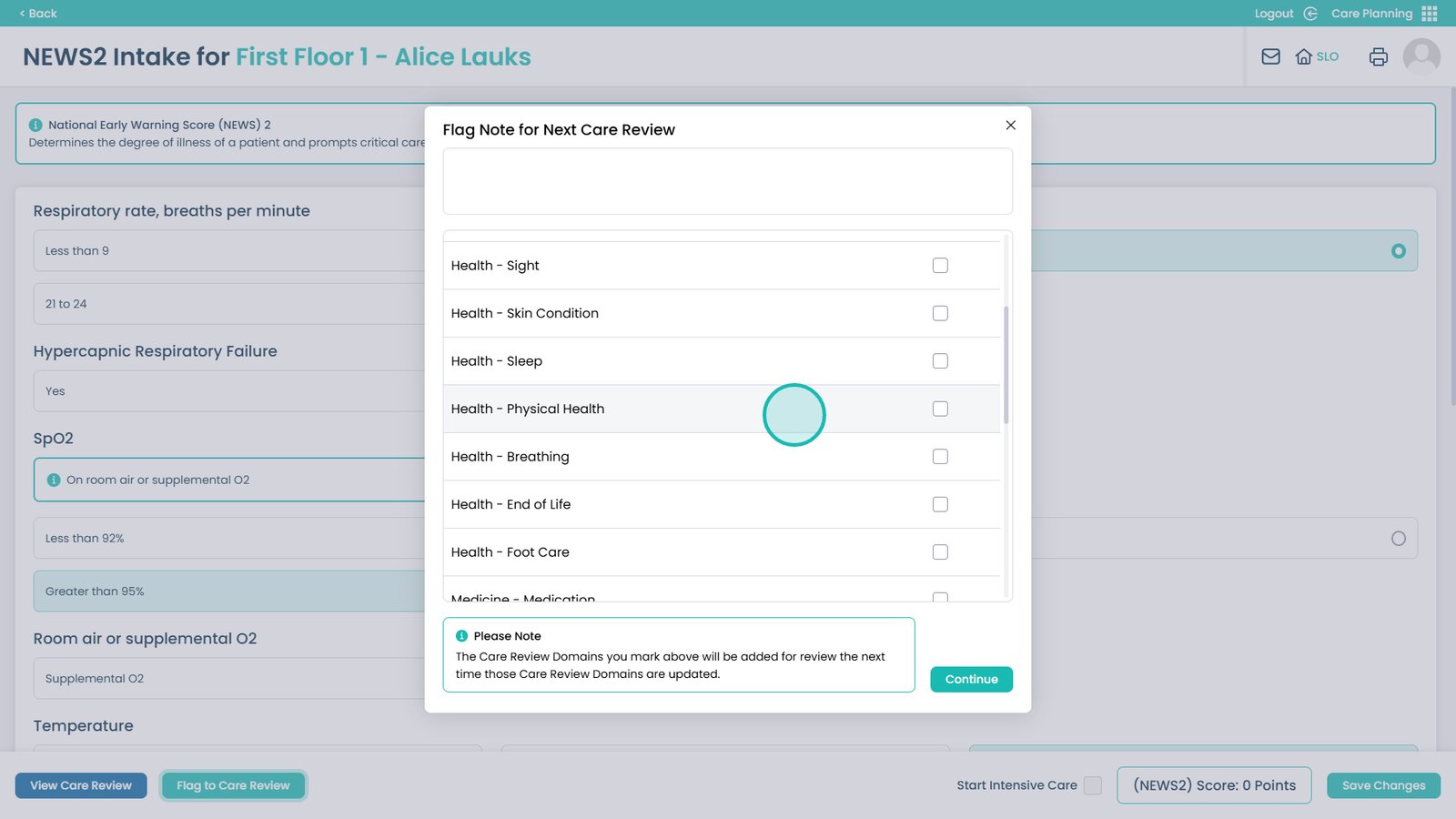Click the SLO home icon
This screenshot has height=819, width=1456.
point(1304,56)
